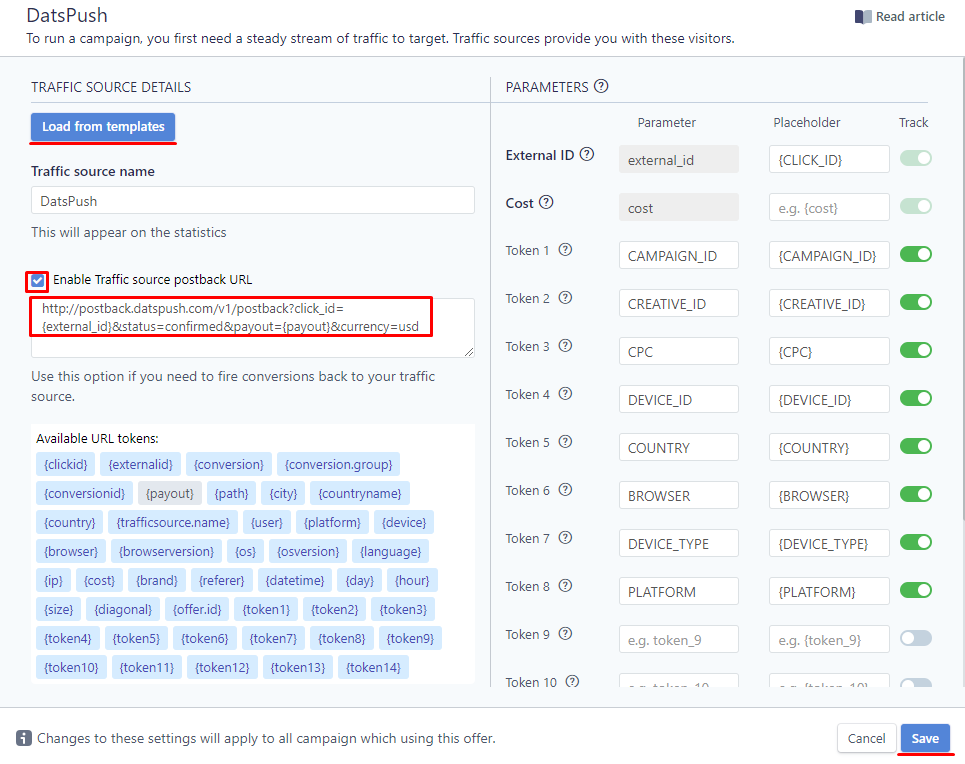Switch off Token 6 BROWSER tracking
965x764 pixels.
click(x=915, y=494)
